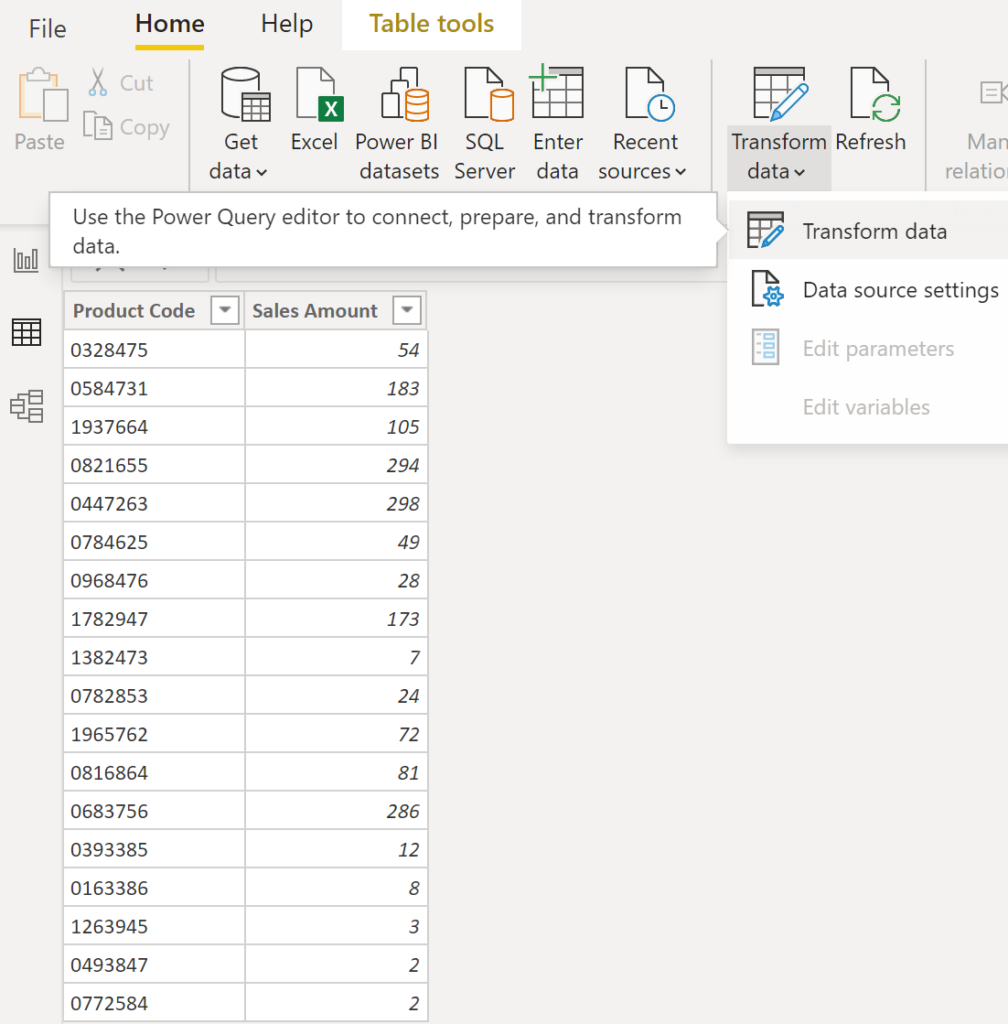Image resolution: width=1008 pixels, height=1024 pixels.
Task: Expand the Recent sources dropdown arrow
Action: coord(680,172)
